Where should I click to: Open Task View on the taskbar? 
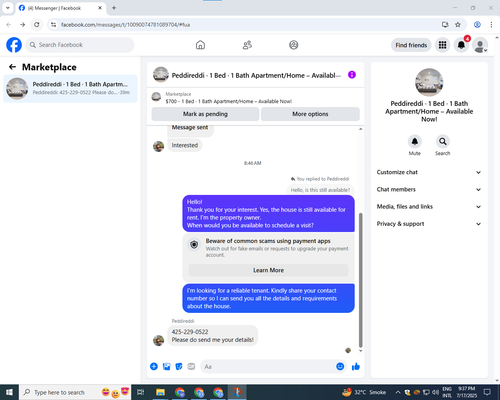click(x=141, y=392)
